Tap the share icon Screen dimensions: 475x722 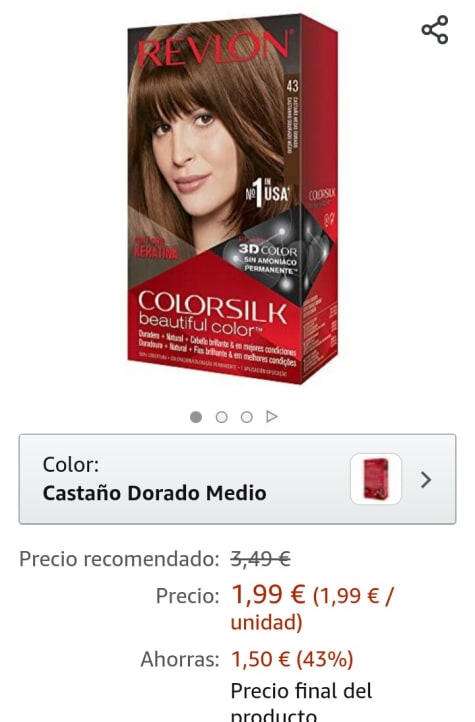(435, 29)
